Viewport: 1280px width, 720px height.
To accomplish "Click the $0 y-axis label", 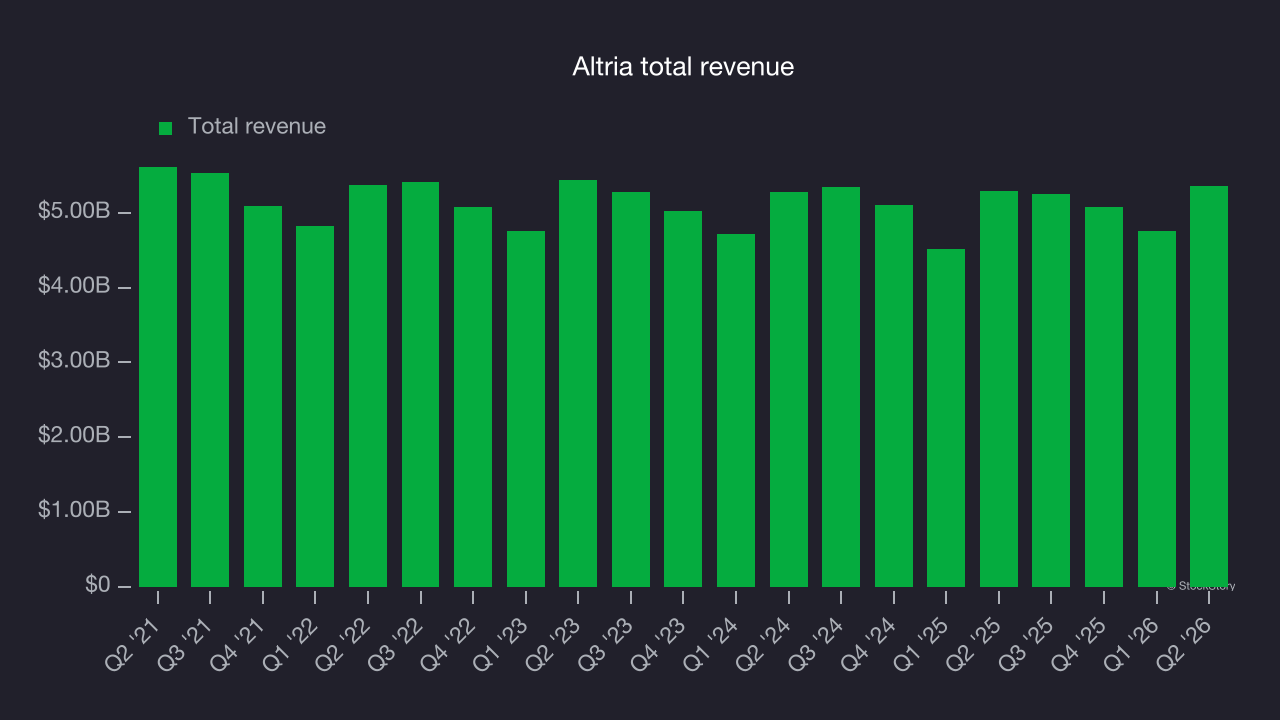I will [x=97, y=585].
